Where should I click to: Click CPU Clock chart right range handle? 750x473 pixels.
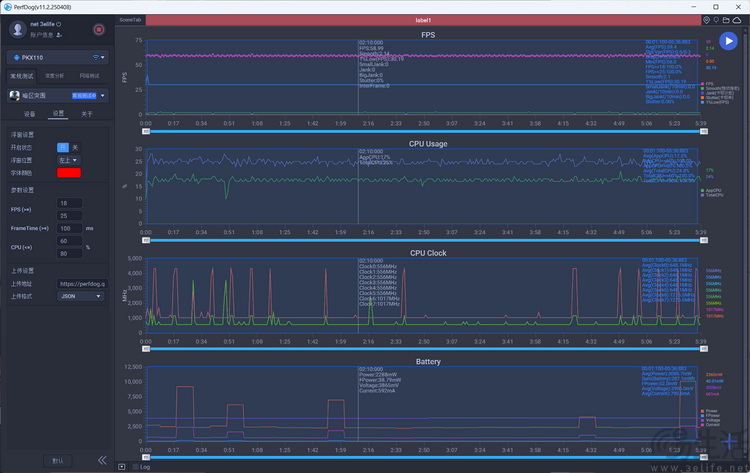(x=704, y=349)
